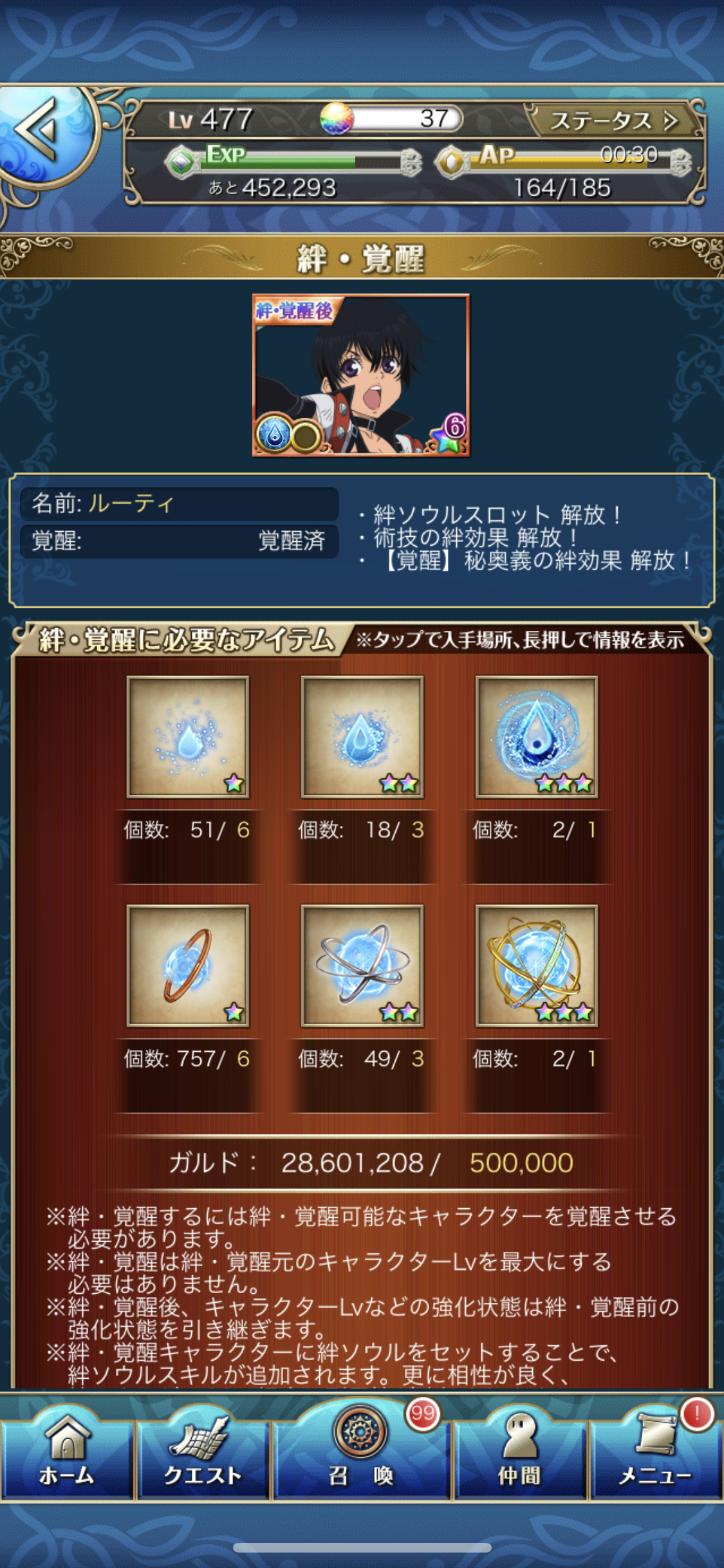Tap the ルーティ character portrait
This screenshot has height=1568, width=724.
(361, 375)
